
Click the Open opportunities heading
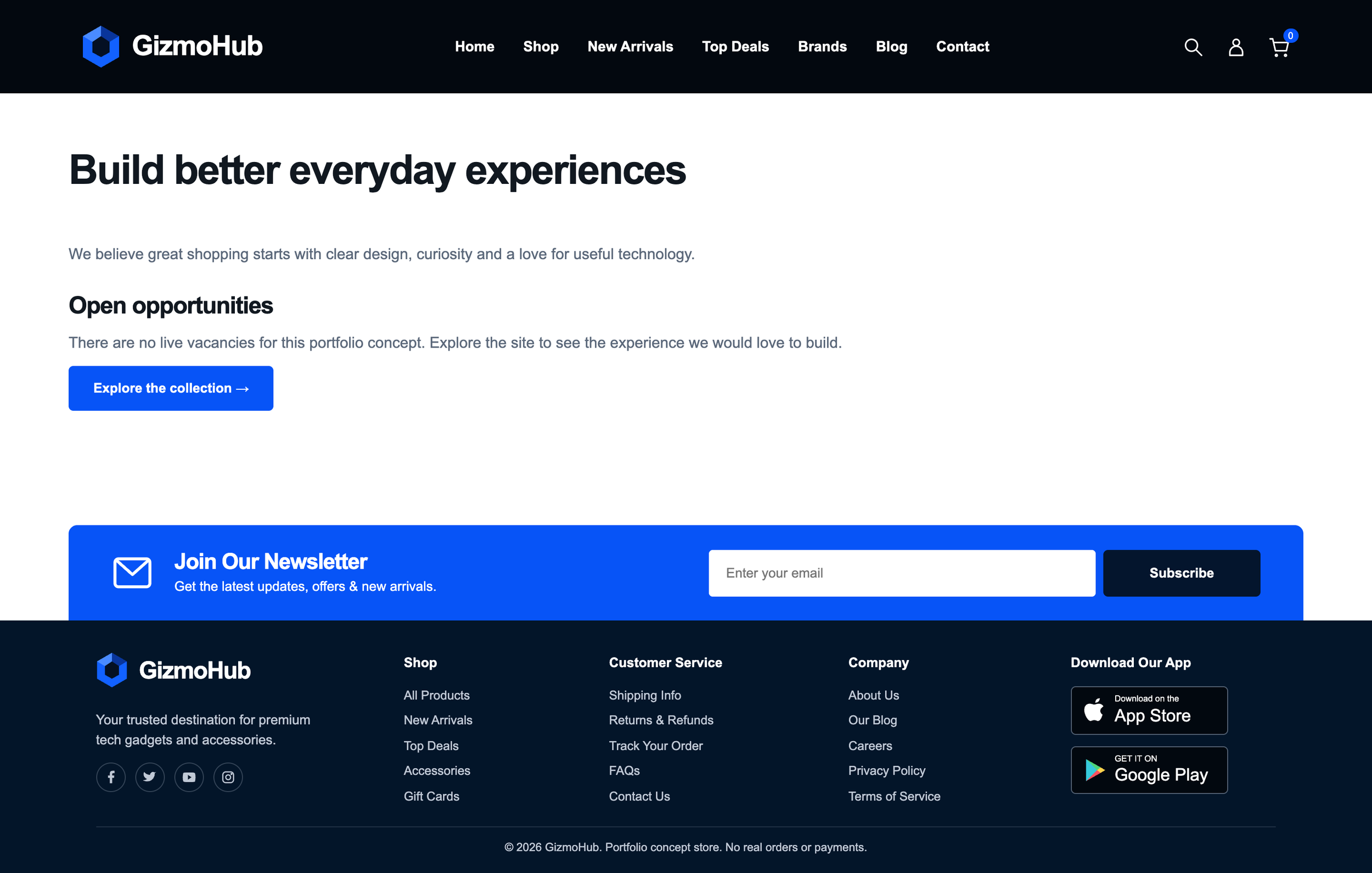pyautogui.click(x=170, y=306)
